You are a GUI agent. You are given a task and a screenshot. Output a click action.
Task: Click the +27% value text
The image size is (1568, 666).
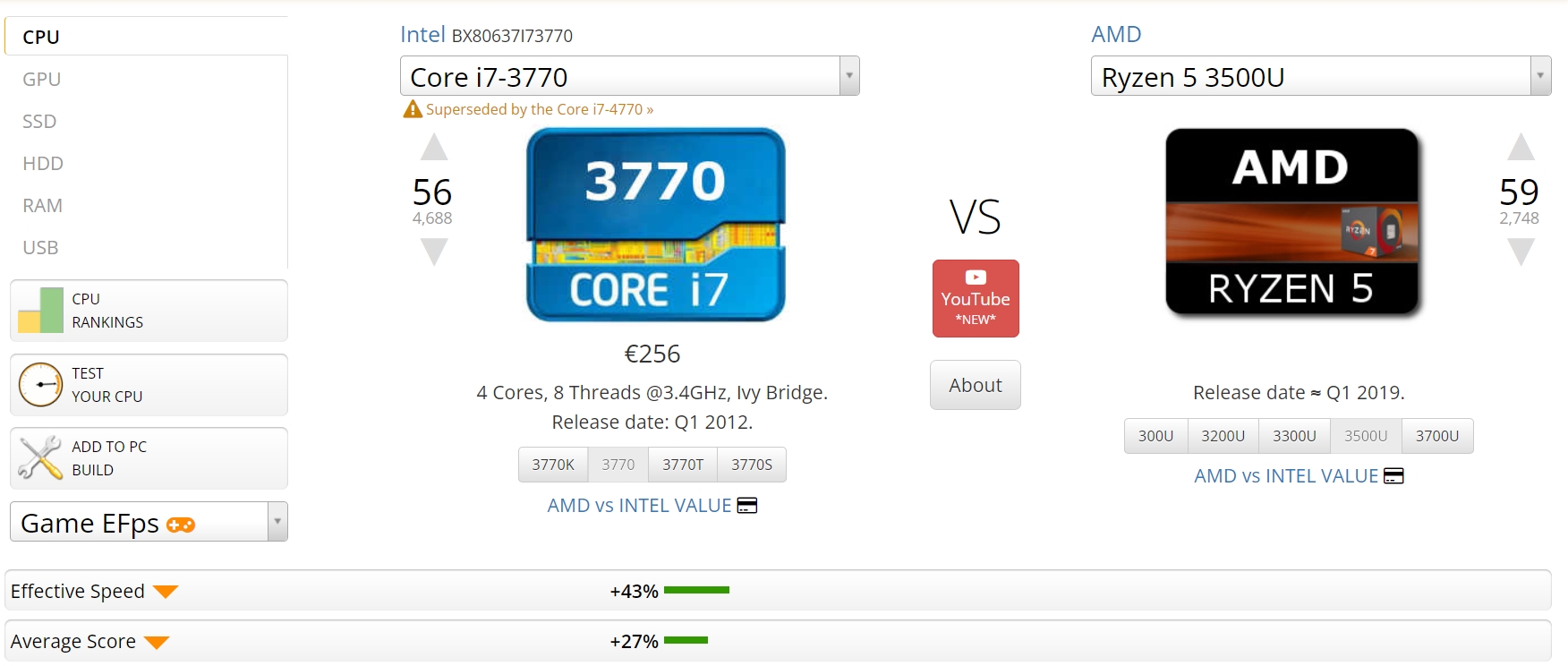[634, 642]
